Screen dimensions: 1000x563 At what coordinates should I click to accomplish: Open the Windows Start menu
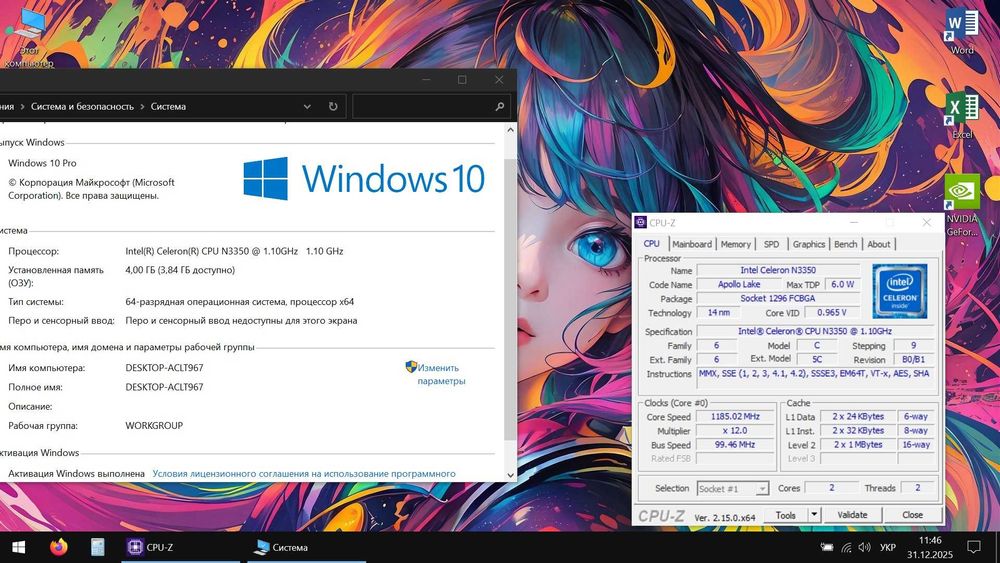[x=18, y=547]
